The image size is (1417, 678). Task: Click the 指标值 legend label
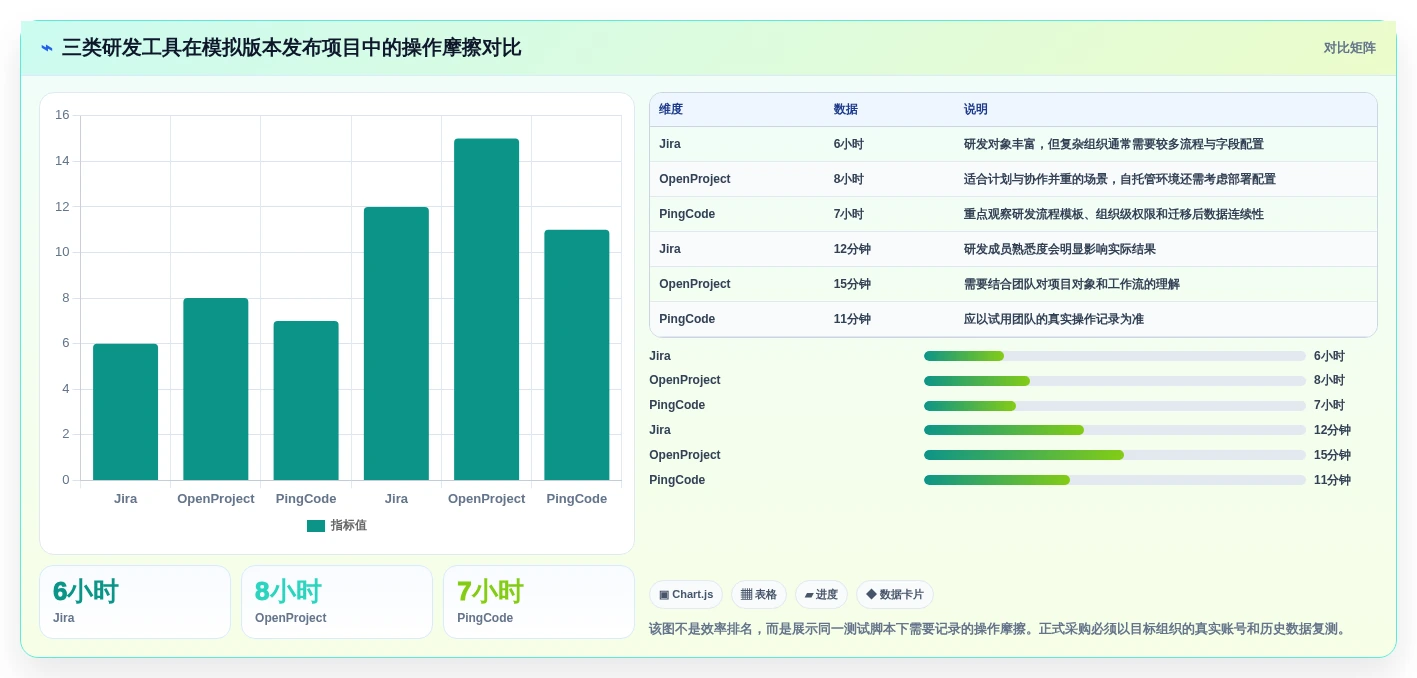[349, 526]
